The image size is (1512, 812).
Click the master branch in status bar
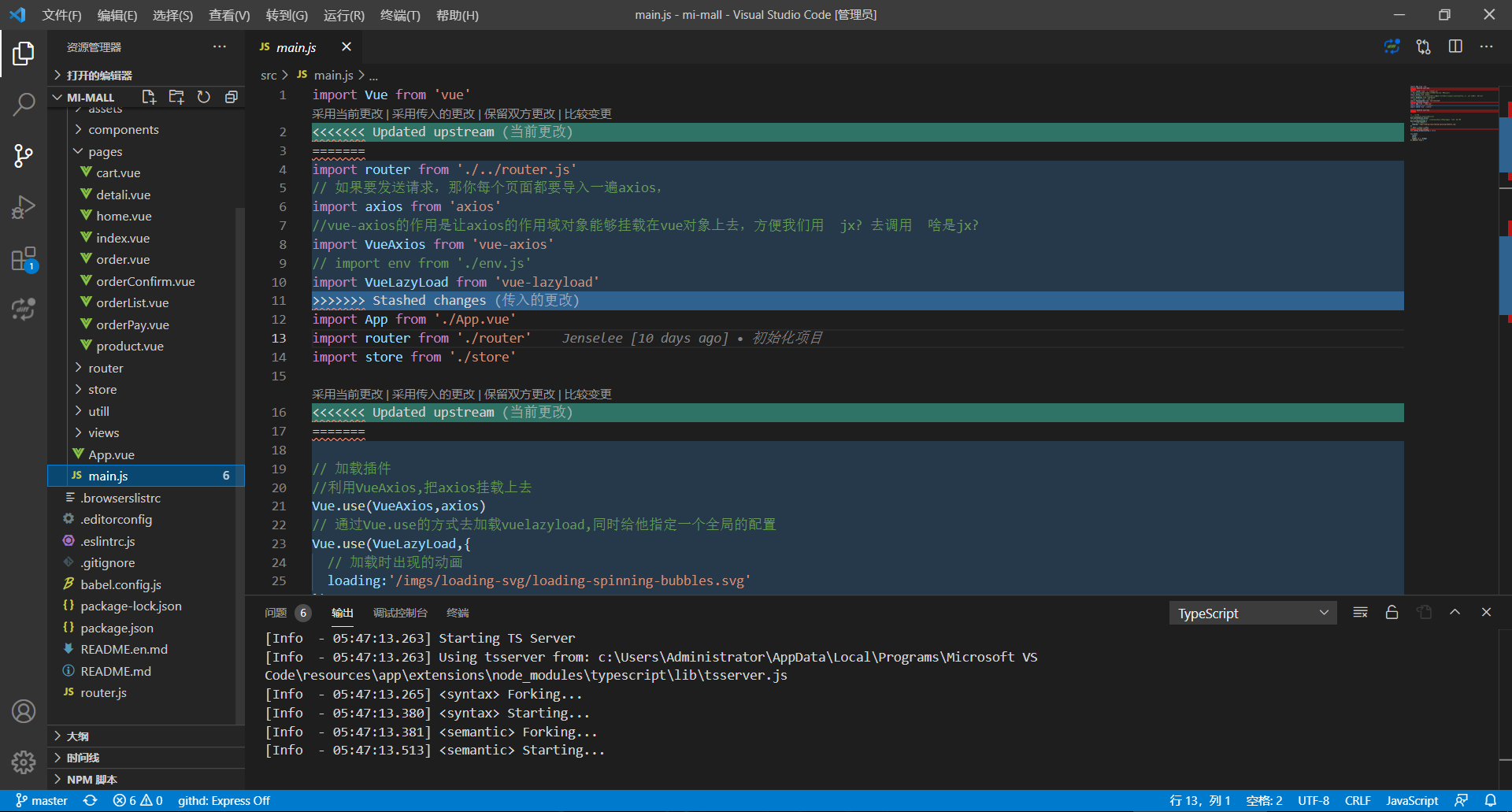42,800
